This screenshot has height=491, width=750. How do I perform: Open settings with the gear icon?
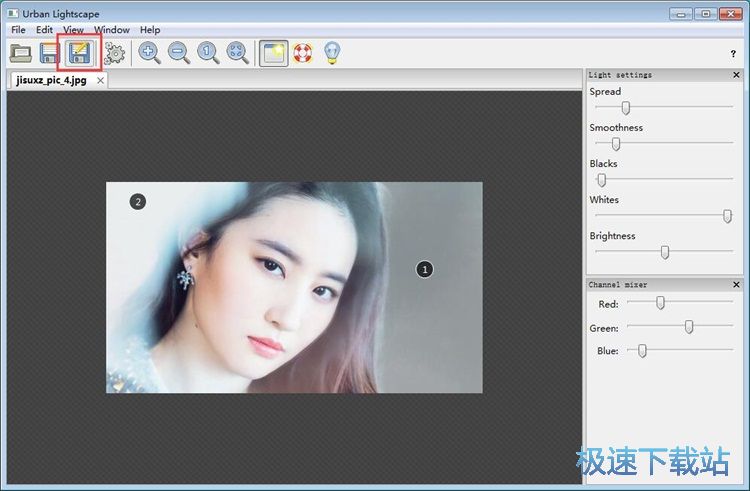tap(114, 53)
